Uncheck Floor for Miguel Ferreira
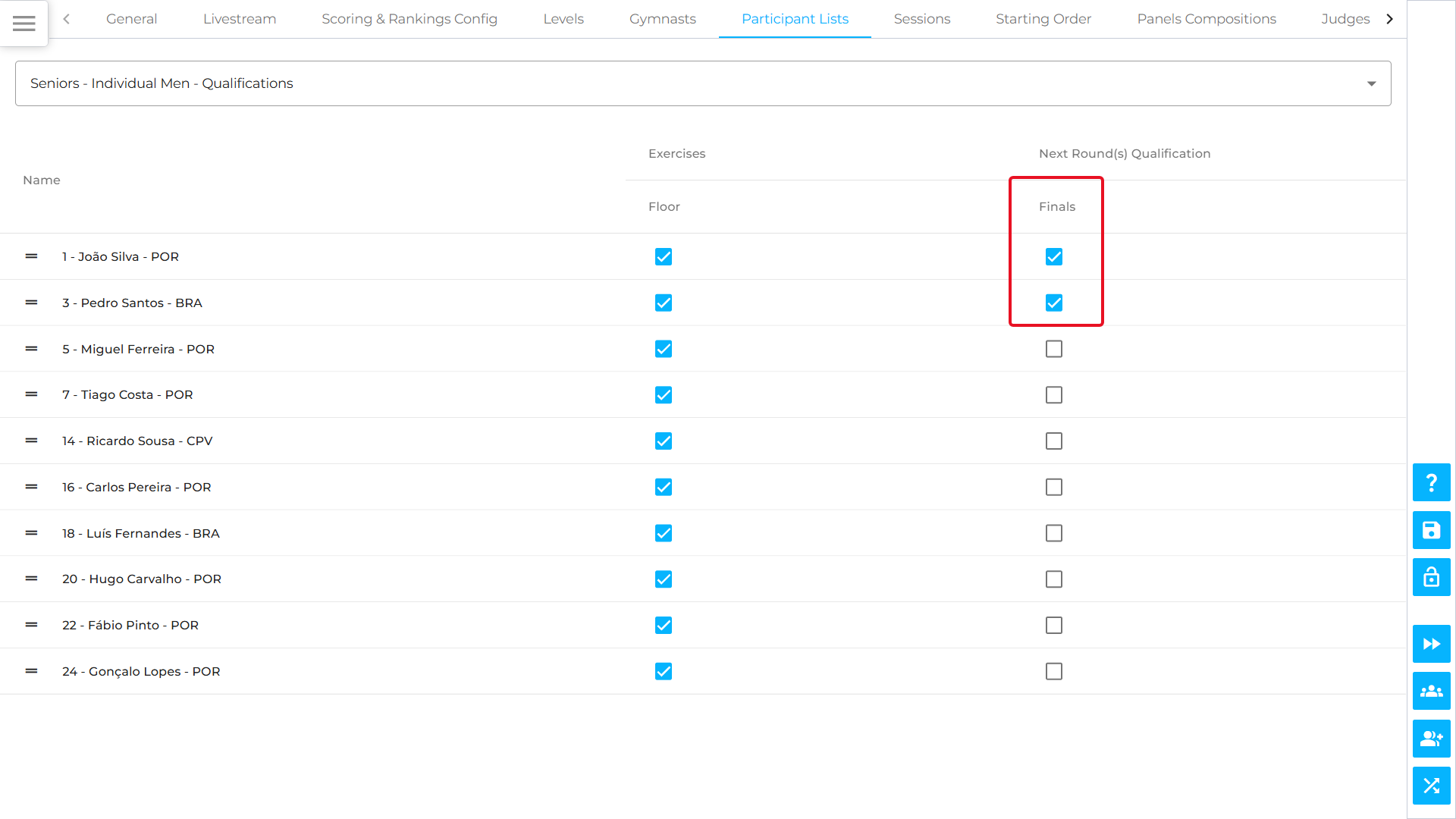The height and width of the screenshot is (819, 1456). [664, 349]
